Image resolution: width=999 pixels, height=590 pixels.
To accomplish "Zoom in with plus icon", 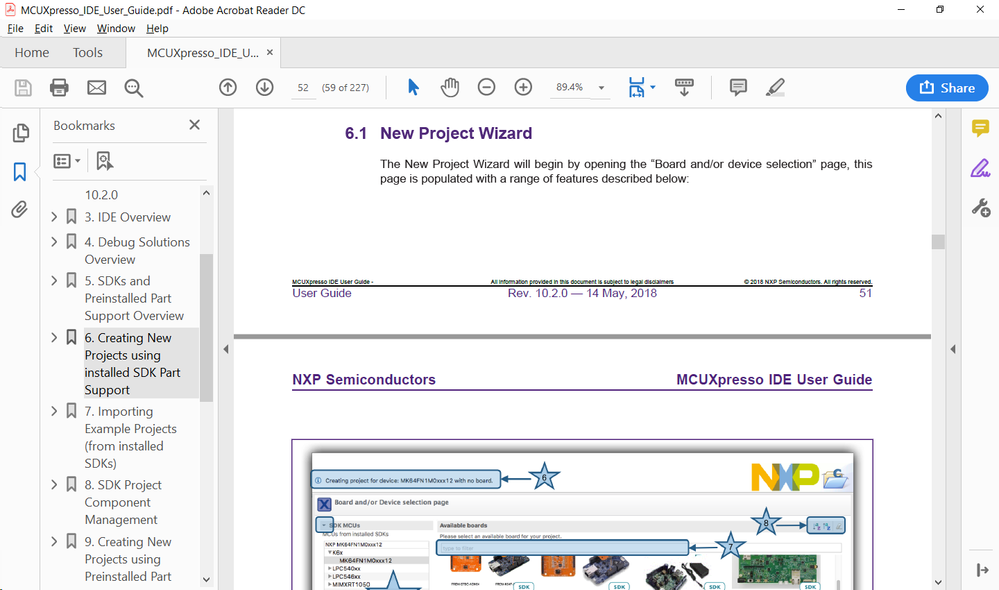I will click(x=524, y=87).
